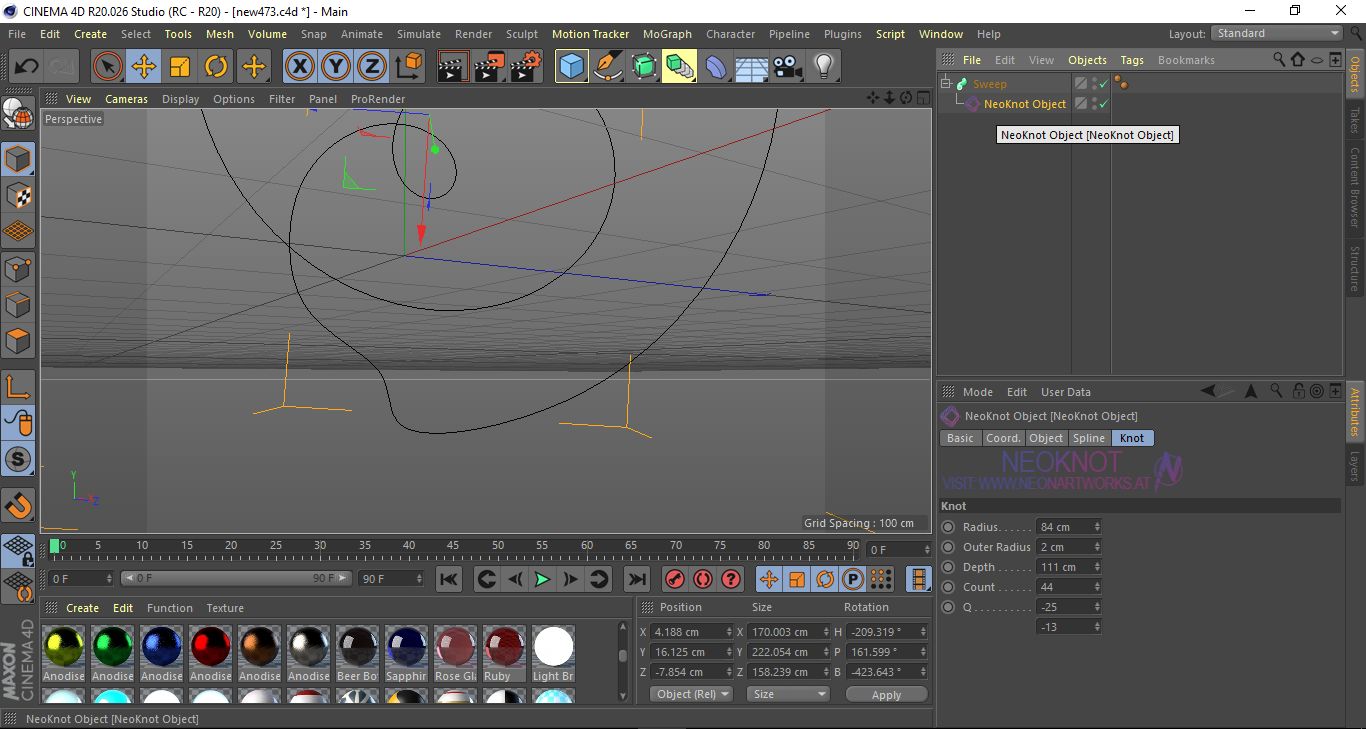Open Edit Render Settings icon
The height and width of the screenshot is (729, 1366).
(x=526, y=67)
